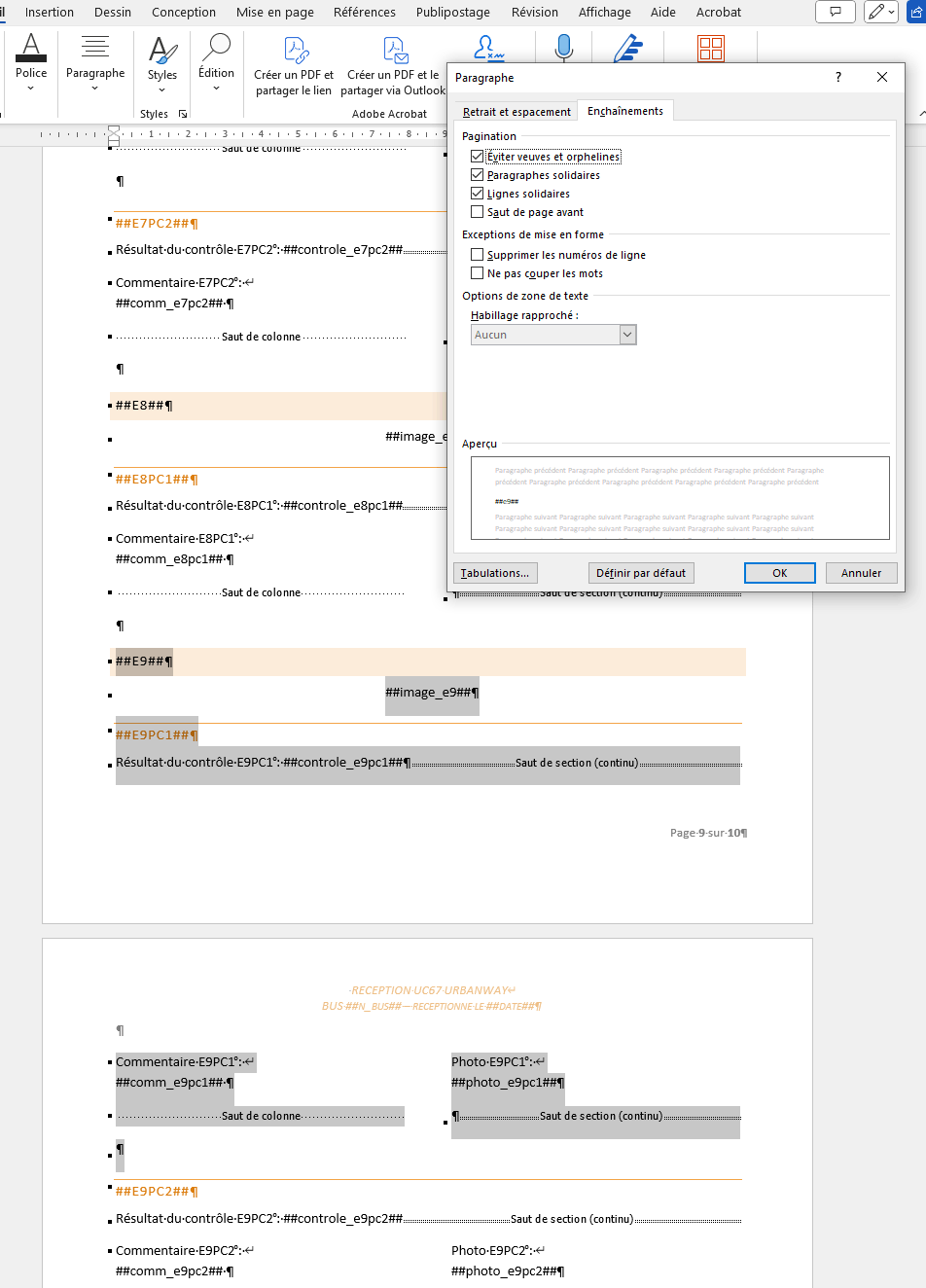Expand the Édition dropdown chevron

pos(216,89)
